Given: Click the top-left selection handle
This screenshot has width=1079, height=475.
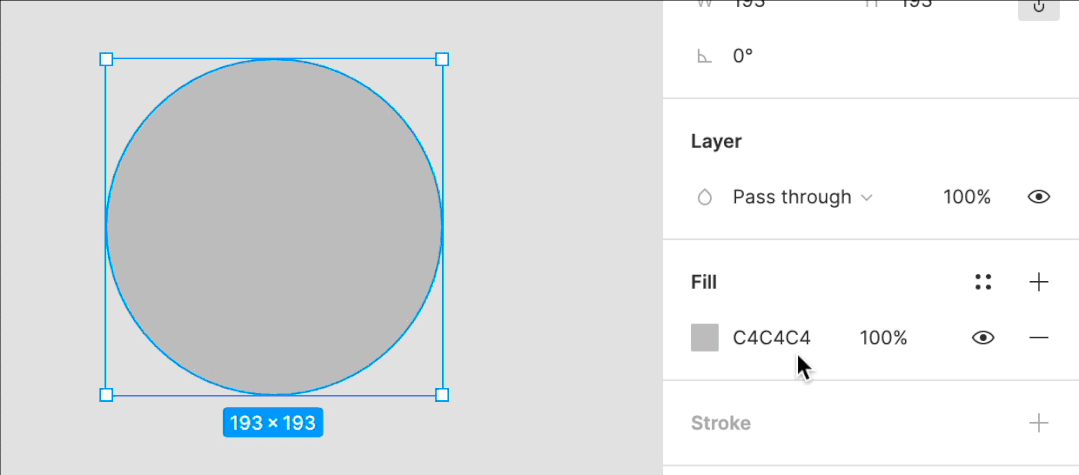Looking at the screenshot, I should point(107,60).
